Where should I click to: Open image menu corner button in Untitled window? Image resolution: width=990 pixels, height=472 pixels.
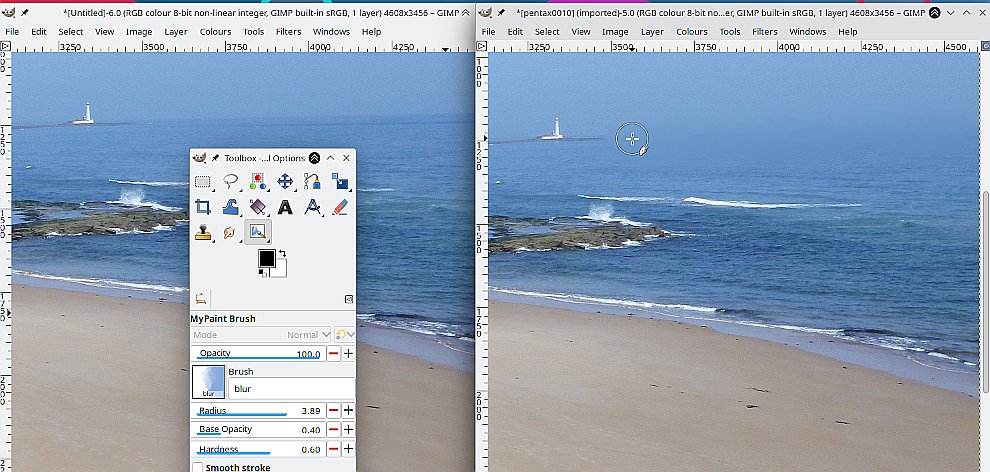pyautogui.click(x=5, y=45)
